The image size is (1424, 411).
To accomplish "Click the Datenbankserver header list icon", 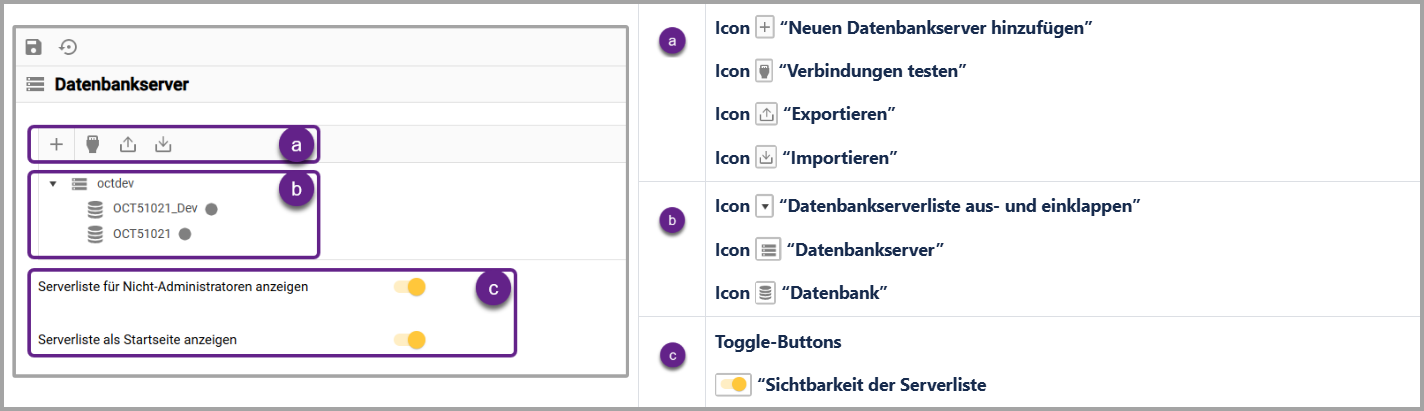I will coord(35,85).
